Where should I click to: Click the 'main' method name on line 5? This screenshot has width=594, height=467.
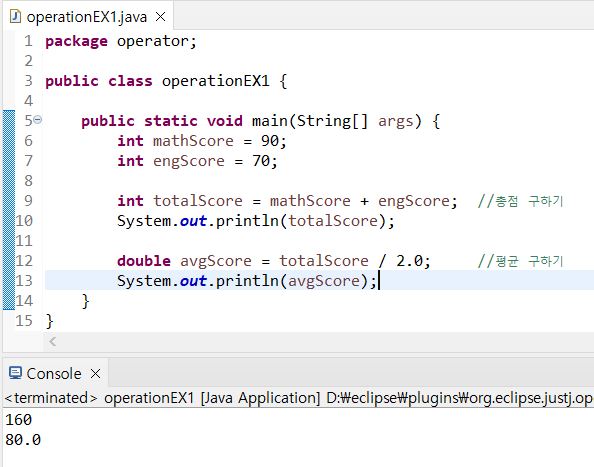[x=270, y=121]
